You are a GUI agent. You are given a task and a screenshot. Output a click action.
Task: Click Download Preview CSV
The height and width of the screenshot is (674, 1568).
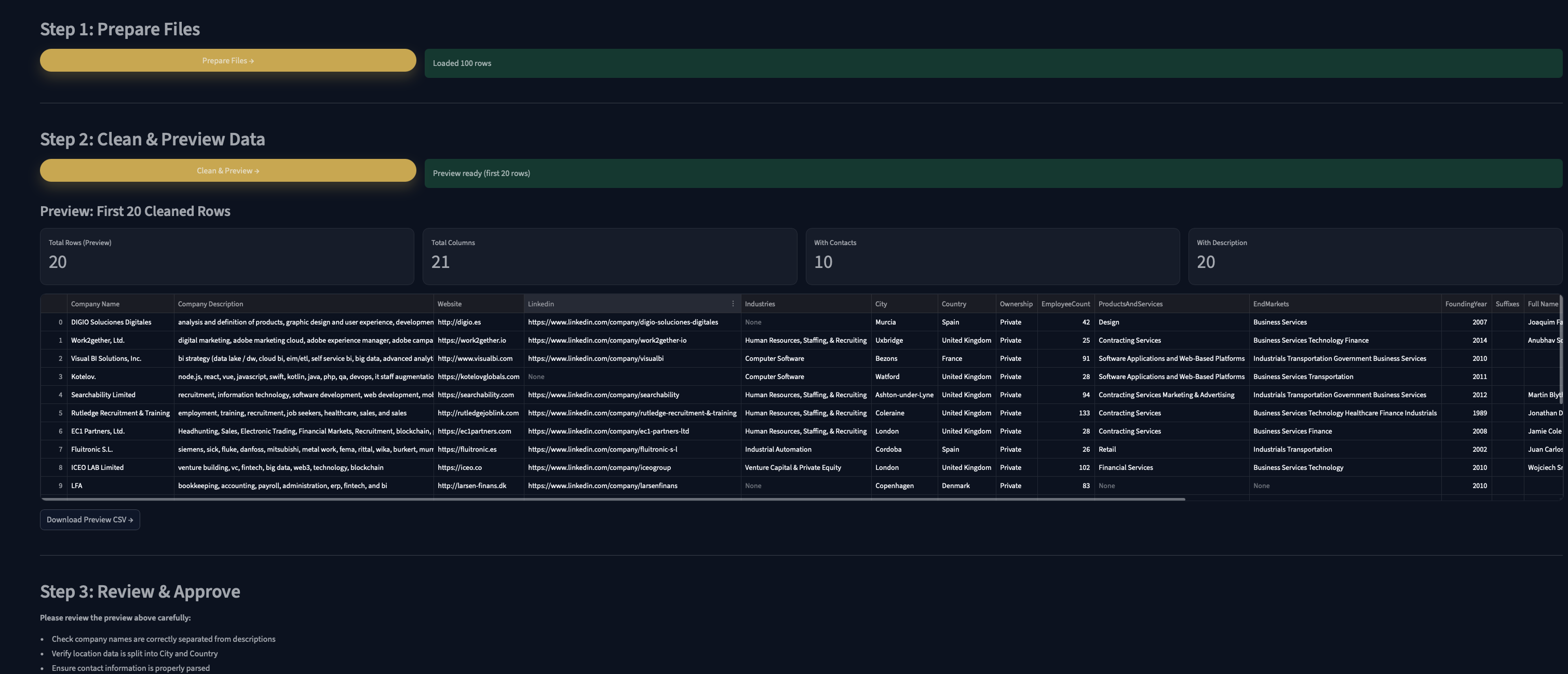pos(89,519)
